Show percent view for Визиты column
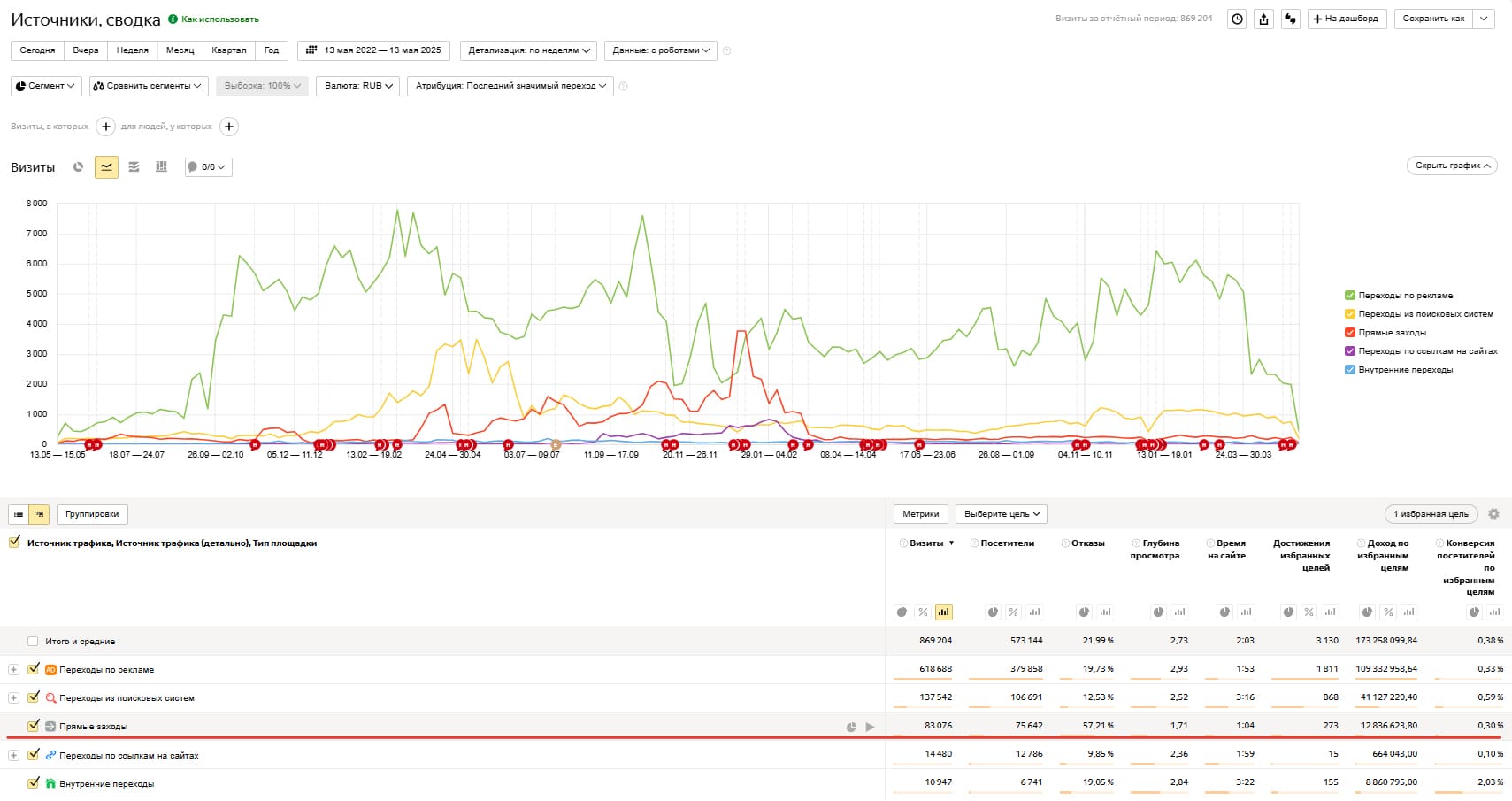 pos(923,612)
